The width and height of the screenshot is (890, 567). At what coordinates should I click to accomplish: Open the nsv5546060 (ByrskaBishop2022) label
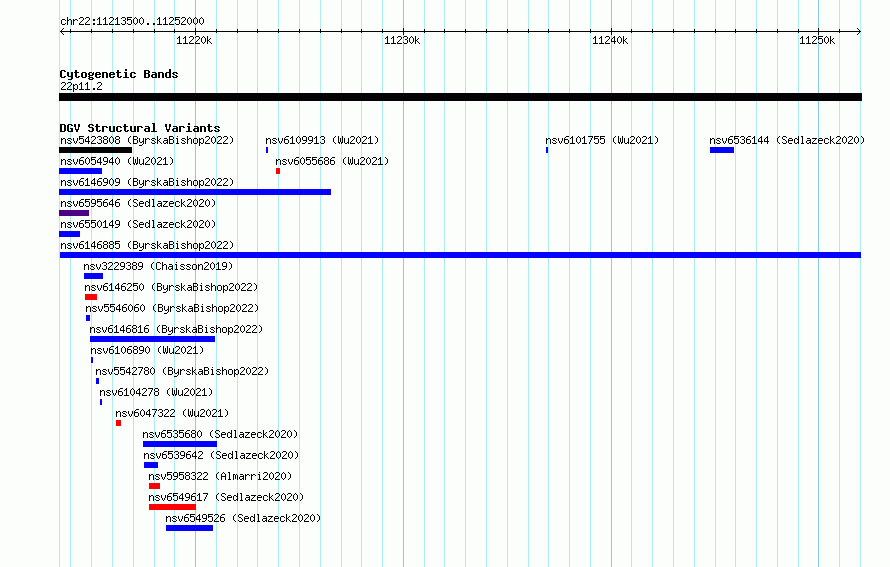[x=172, y=308]
